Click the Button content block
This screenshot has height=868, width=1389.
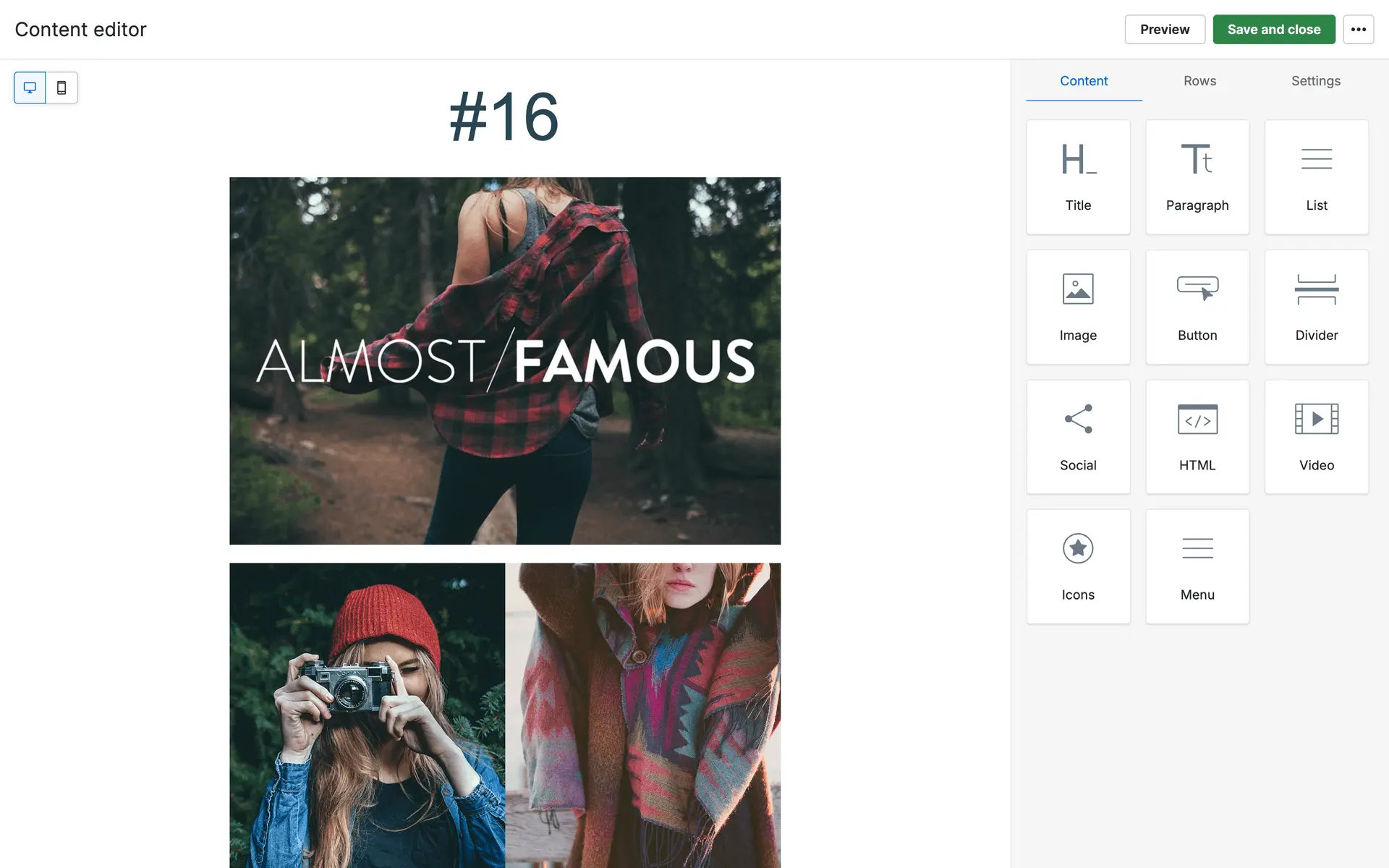[1197, 307]
